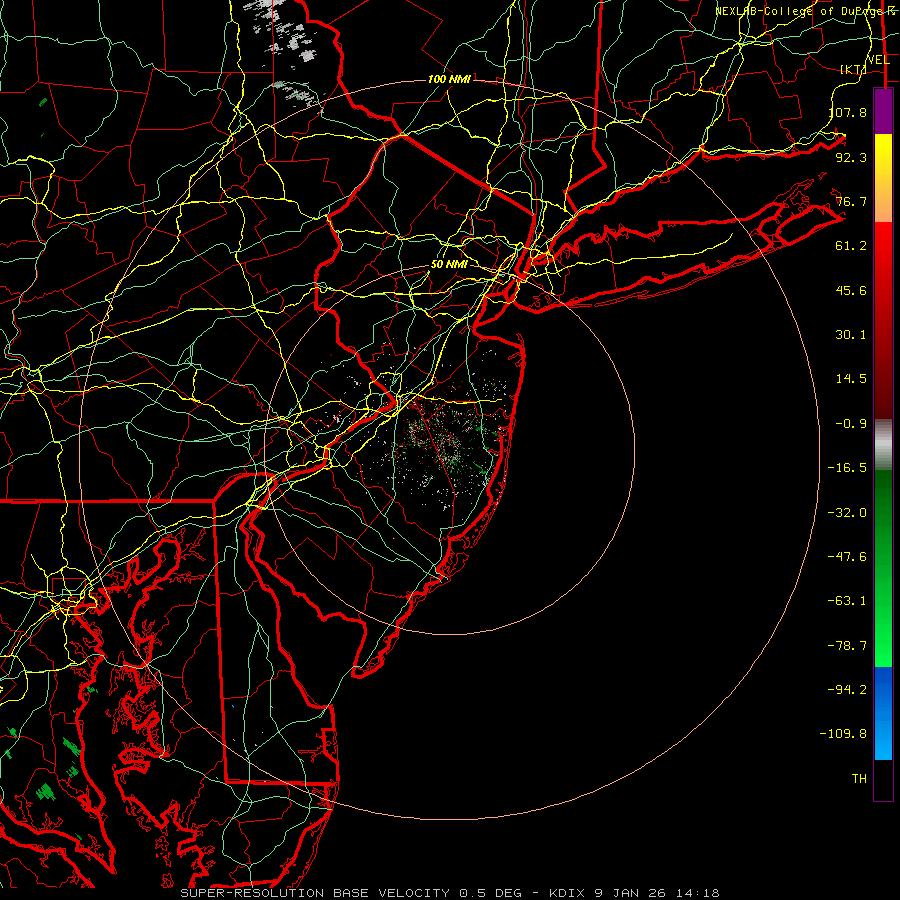This screenshot has height=900, width=900.
Task: Click the "TH" legend label
Action: click(x=859, y=779)
